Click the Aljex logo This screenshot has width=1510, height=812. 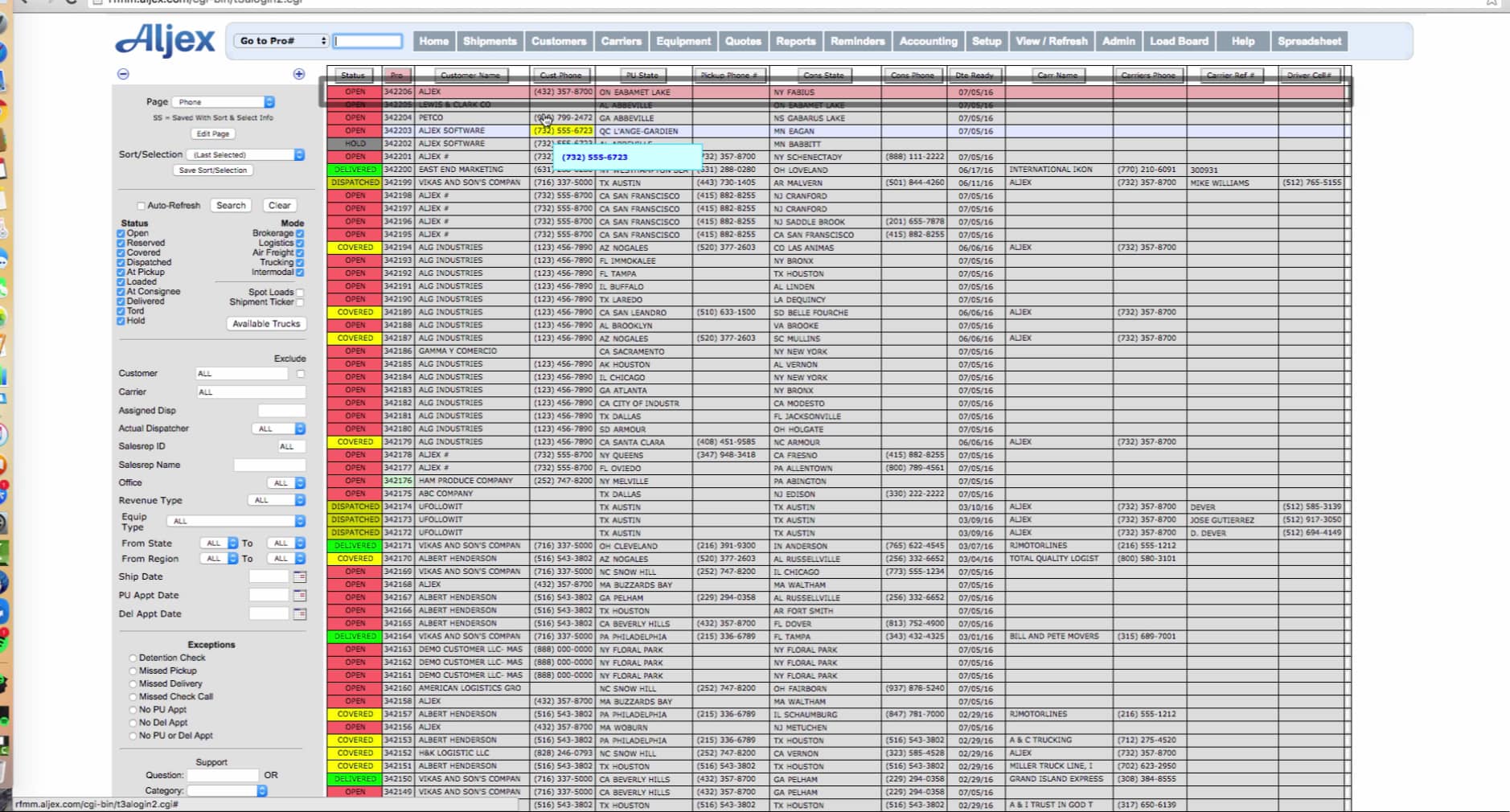tap(165, 40)
